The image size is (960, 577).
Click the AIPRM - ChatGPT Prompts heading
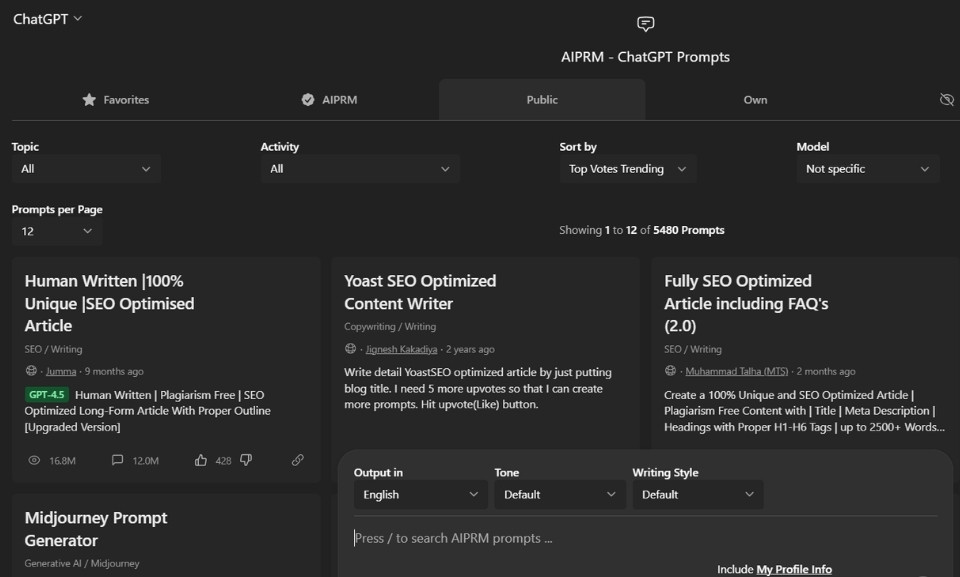pyautogui.click(x=645, y=57)
